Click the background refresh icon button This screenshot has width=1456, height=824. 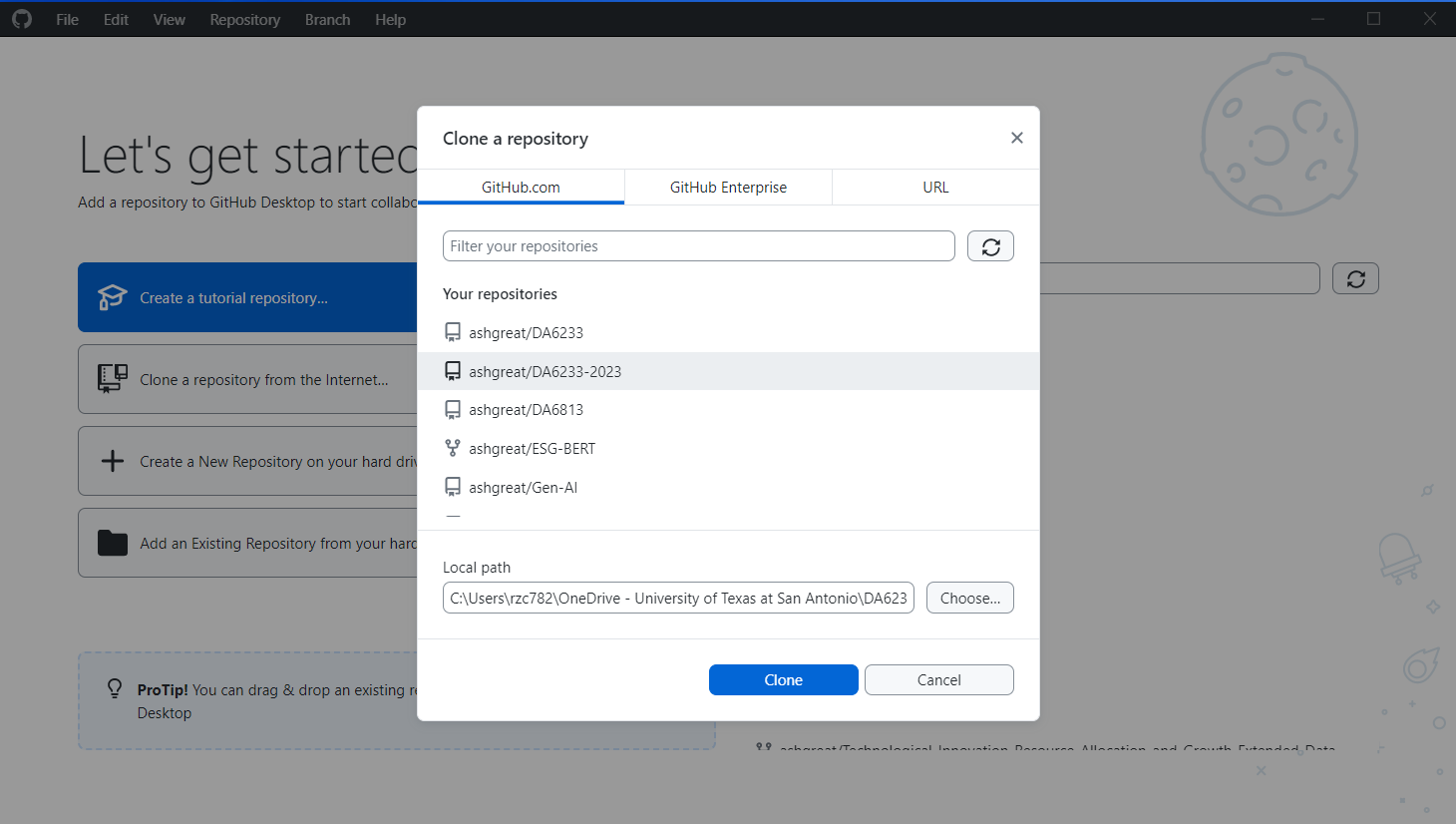click(x=1355, y=279)
